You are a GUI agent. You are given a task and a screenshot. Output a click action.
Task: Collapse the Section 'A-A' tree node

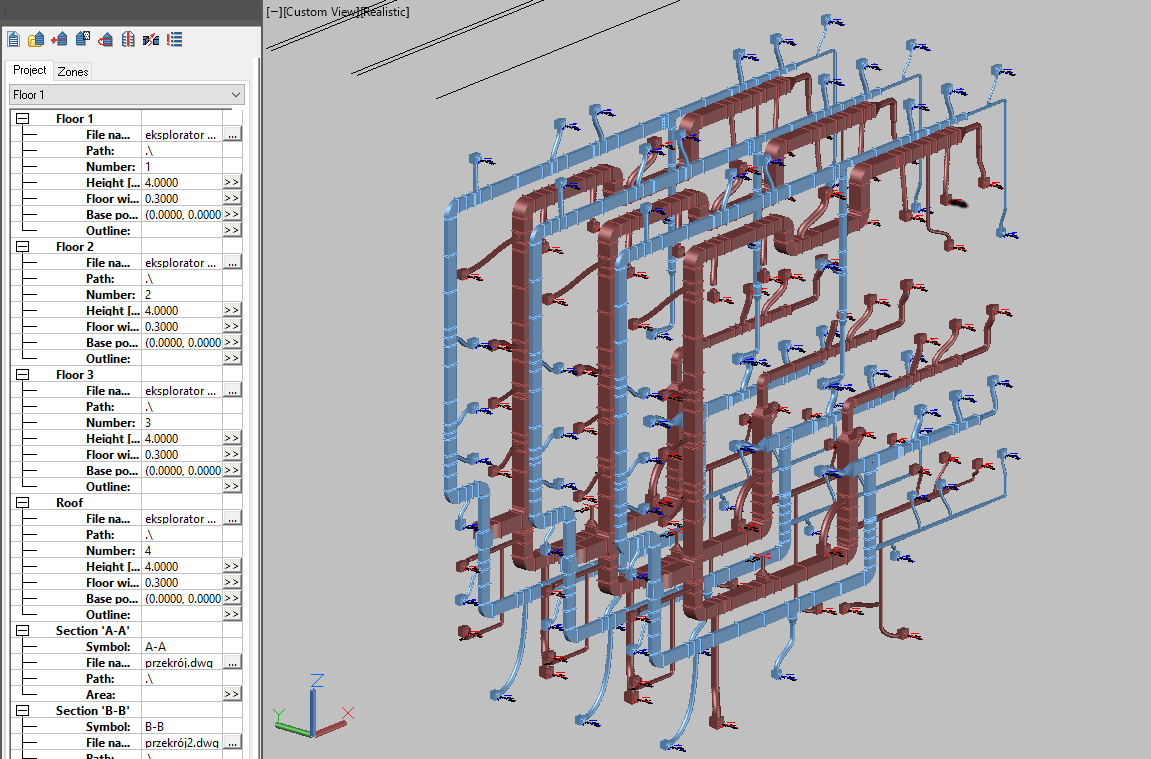click(x=22, y=631)
